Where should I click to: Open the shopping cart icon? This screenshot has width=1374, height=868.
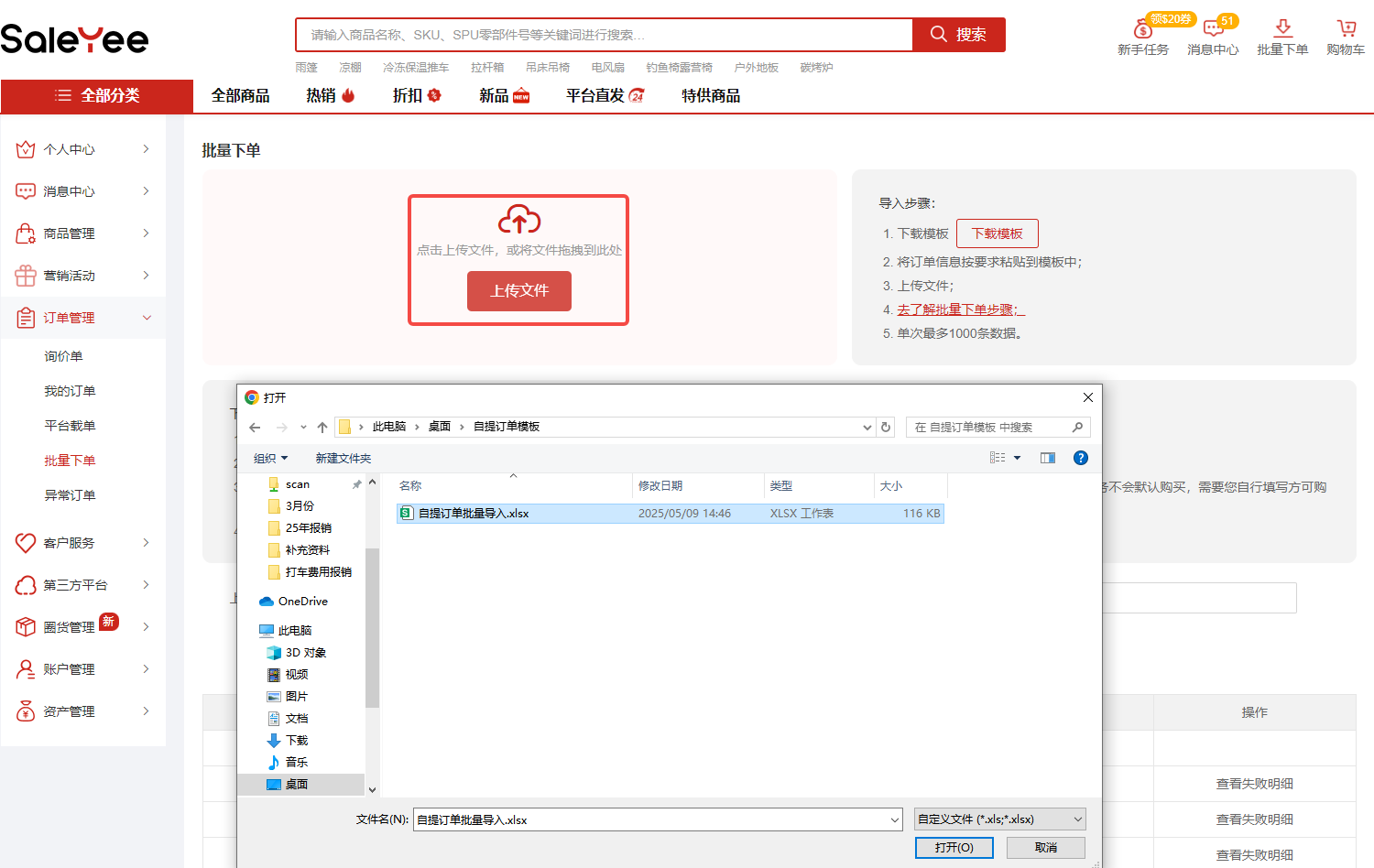point(1346,28)
